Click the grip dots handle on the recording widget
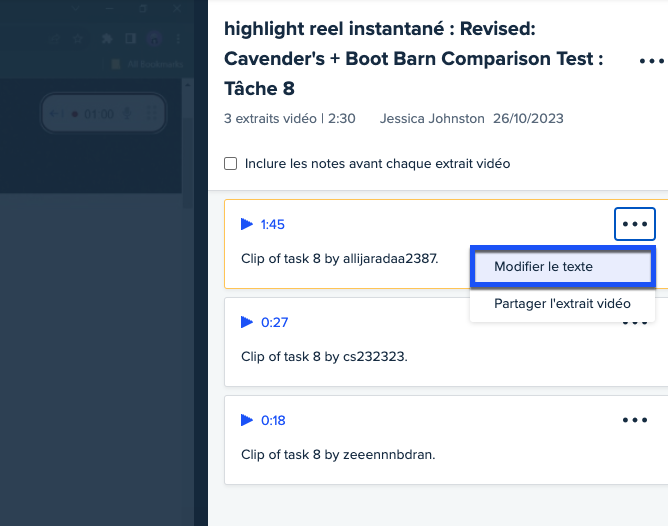This screenshot has height=526, width=668. pyautogui.click(x=151, y=114)
